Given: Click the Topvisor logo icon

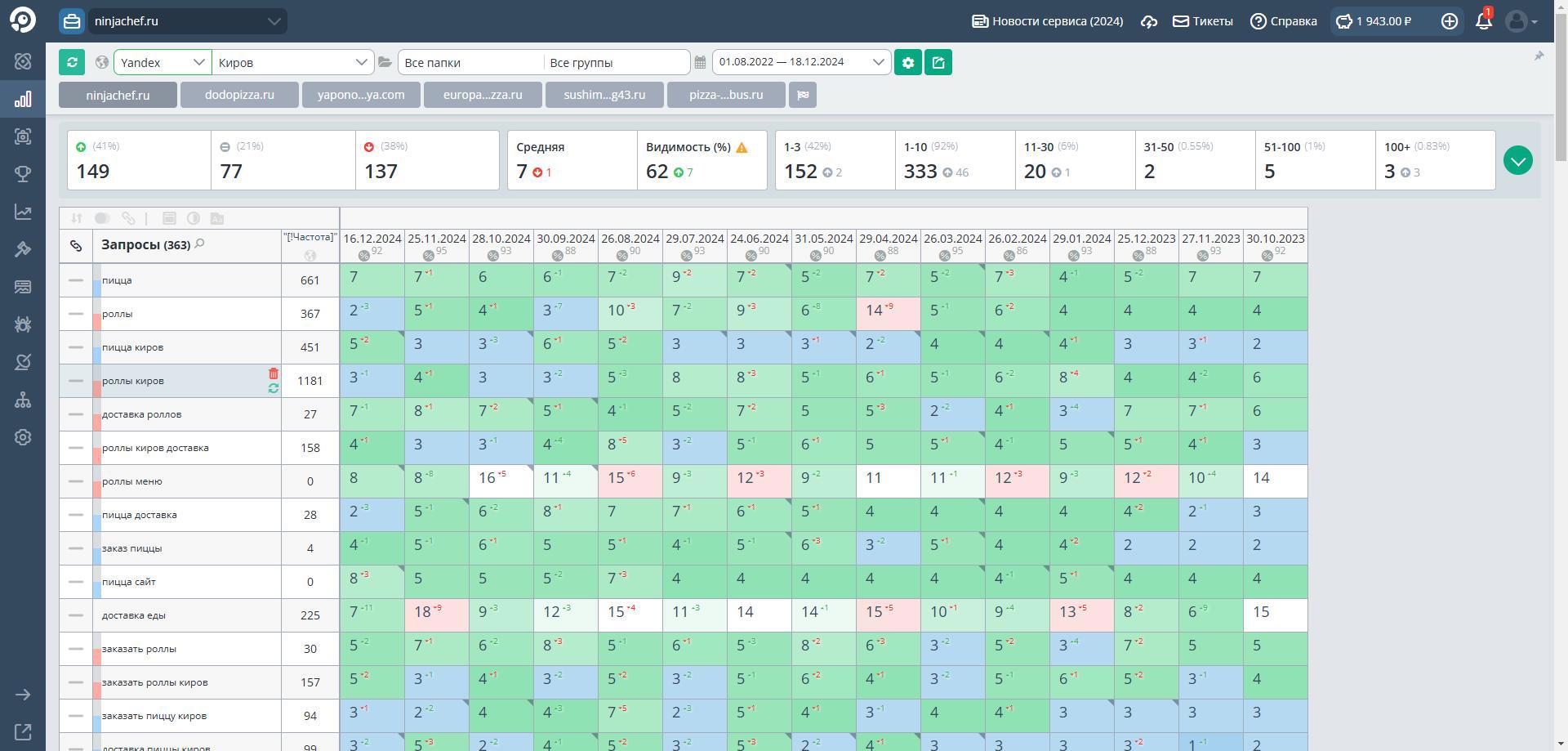Looking at the screenshot, I should [x=23, y=20].
